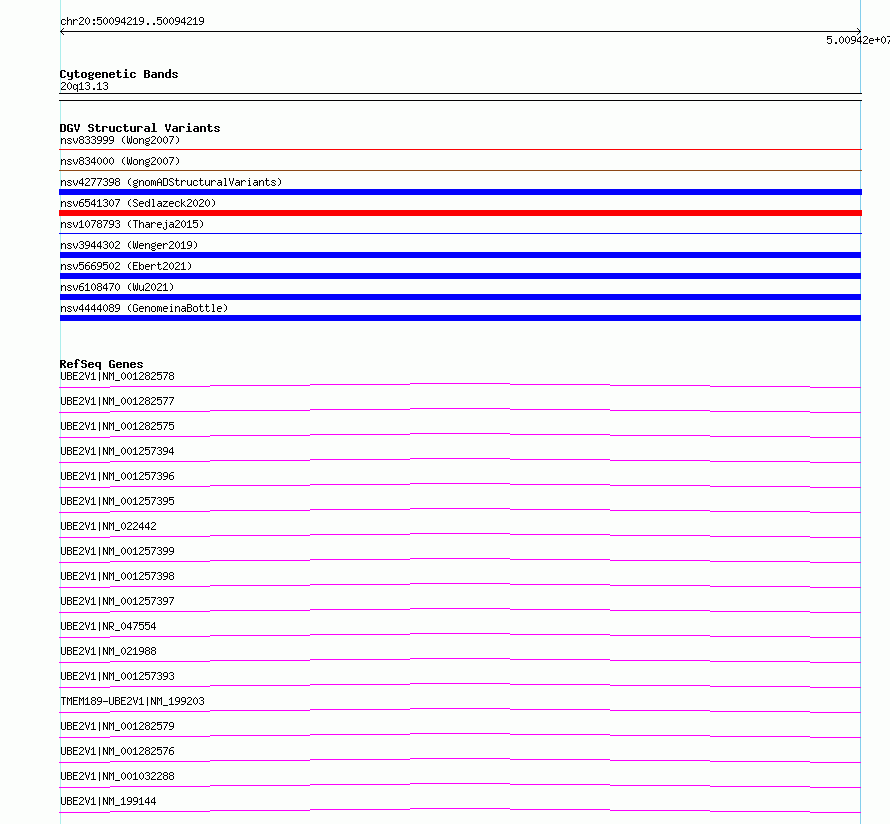
Task: Click the chr20:50094219..50094219 coordinate label
Action: 132,22
